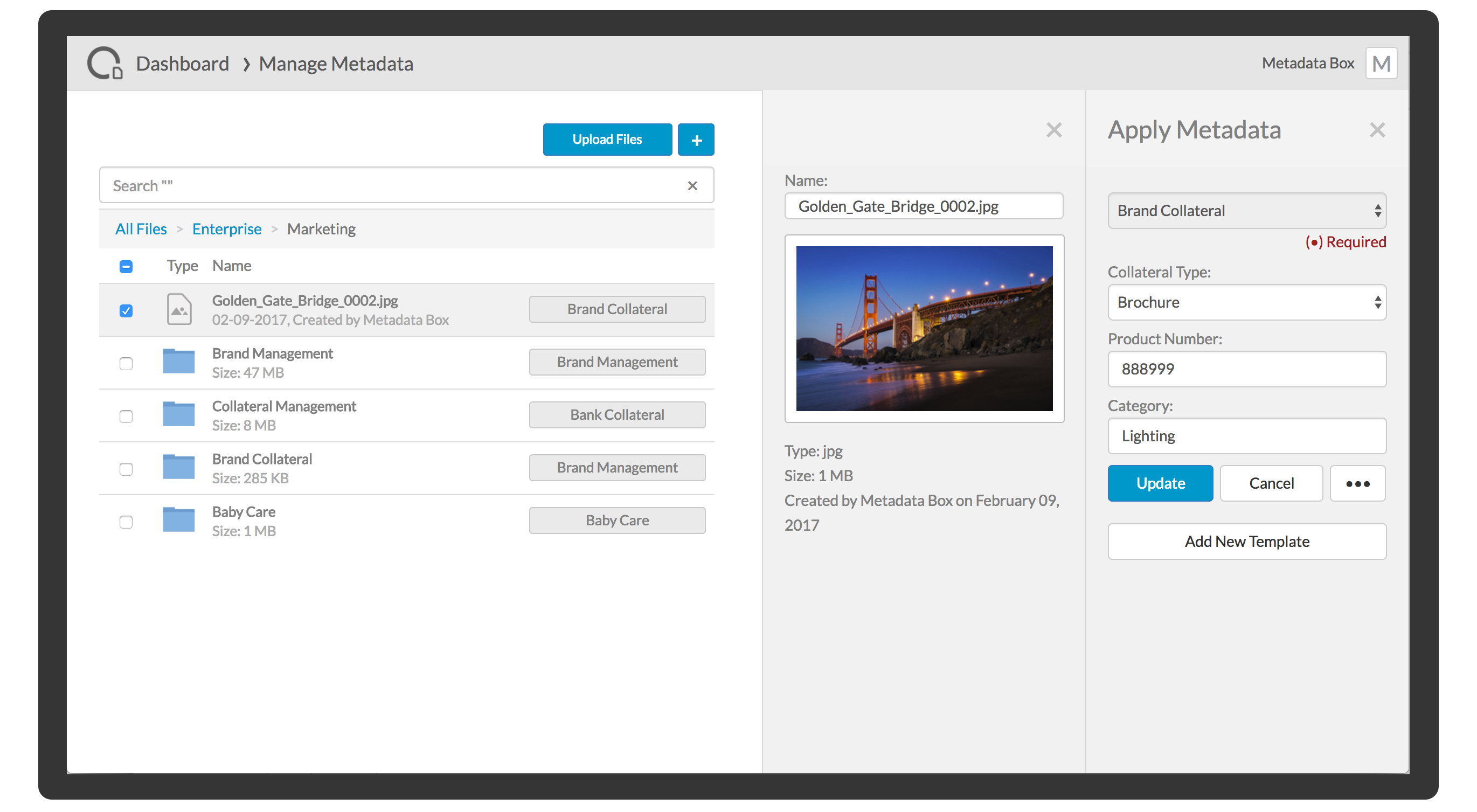
Task: Click the 'Size: 285 KB' text
Action: click(251, 478)
